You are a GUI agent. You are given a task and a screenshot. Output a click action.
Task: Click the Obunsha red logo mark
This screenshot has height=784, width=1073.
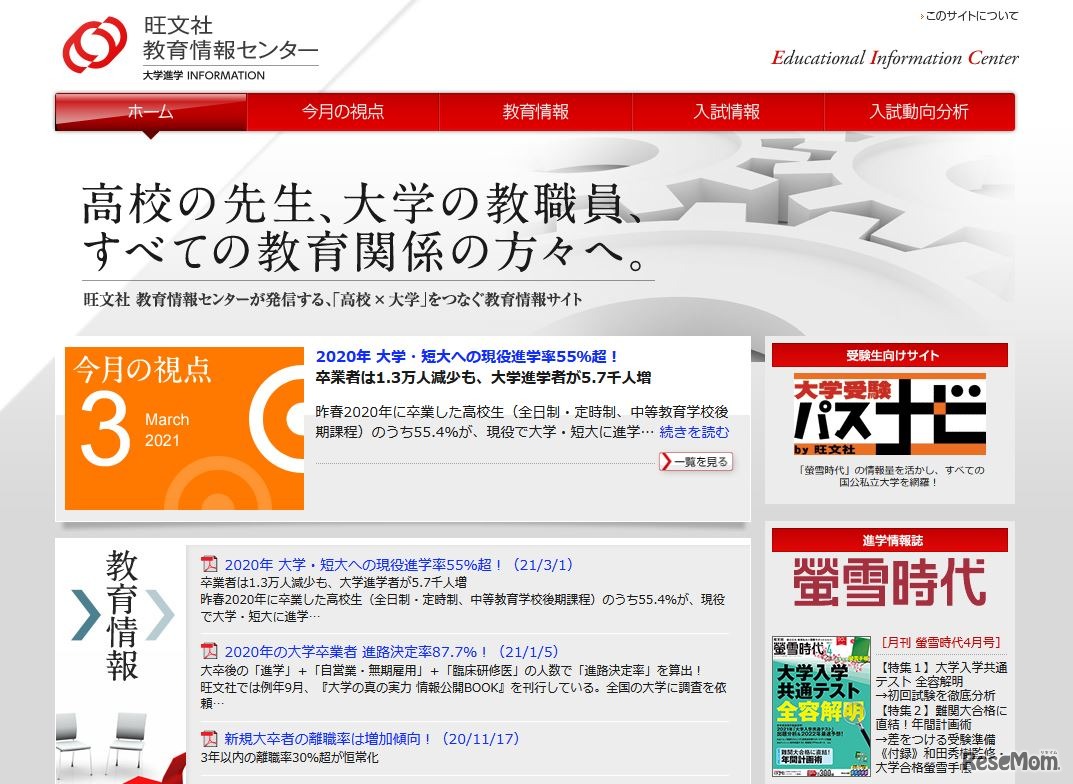(x=94, y=42)
